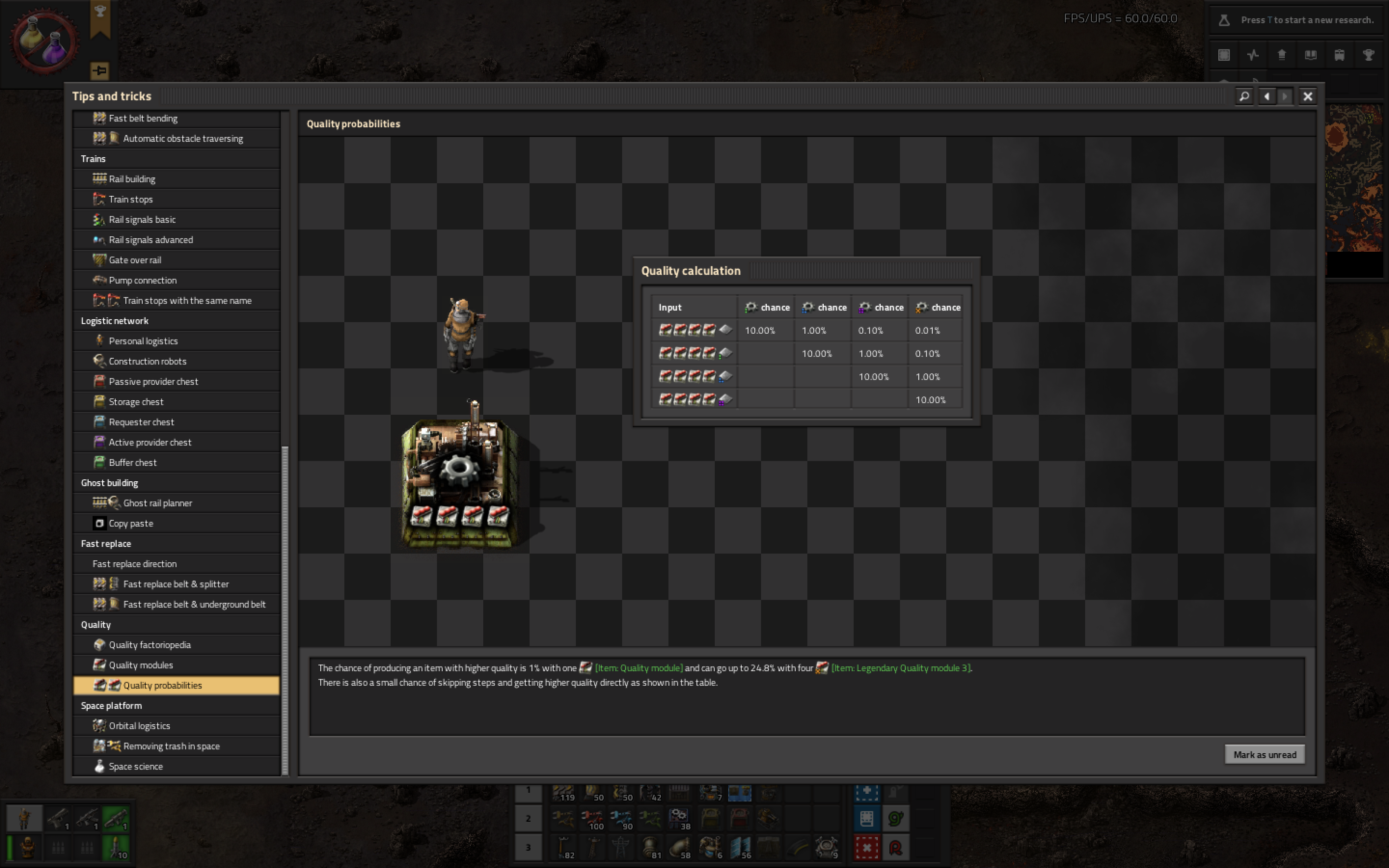Image resolution: width=1389 pixels, height=868 pixels.
Task: Open the Legendary Quality module 3 link
Action: click(x=901, y=668)
